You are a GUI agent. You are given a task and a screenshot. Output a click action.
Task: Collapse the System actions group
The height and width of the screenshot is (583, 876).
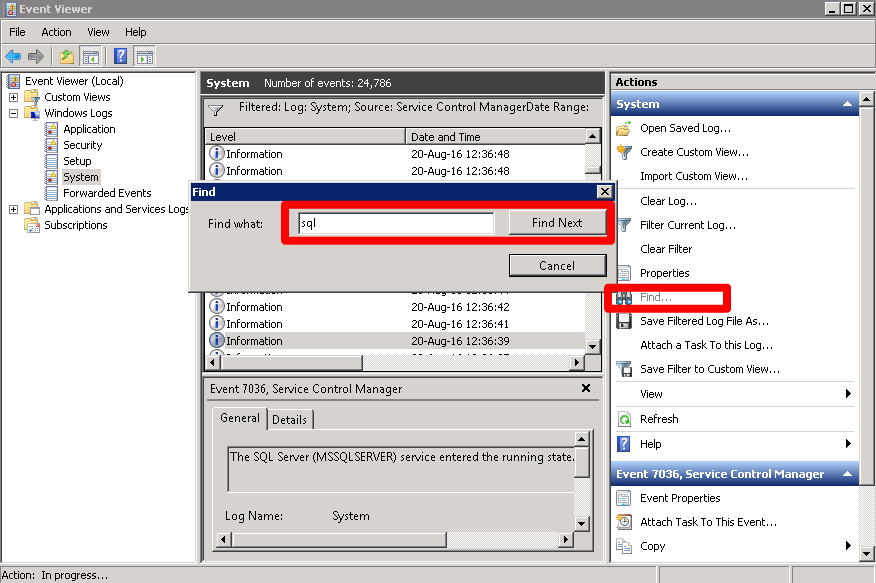846,103
